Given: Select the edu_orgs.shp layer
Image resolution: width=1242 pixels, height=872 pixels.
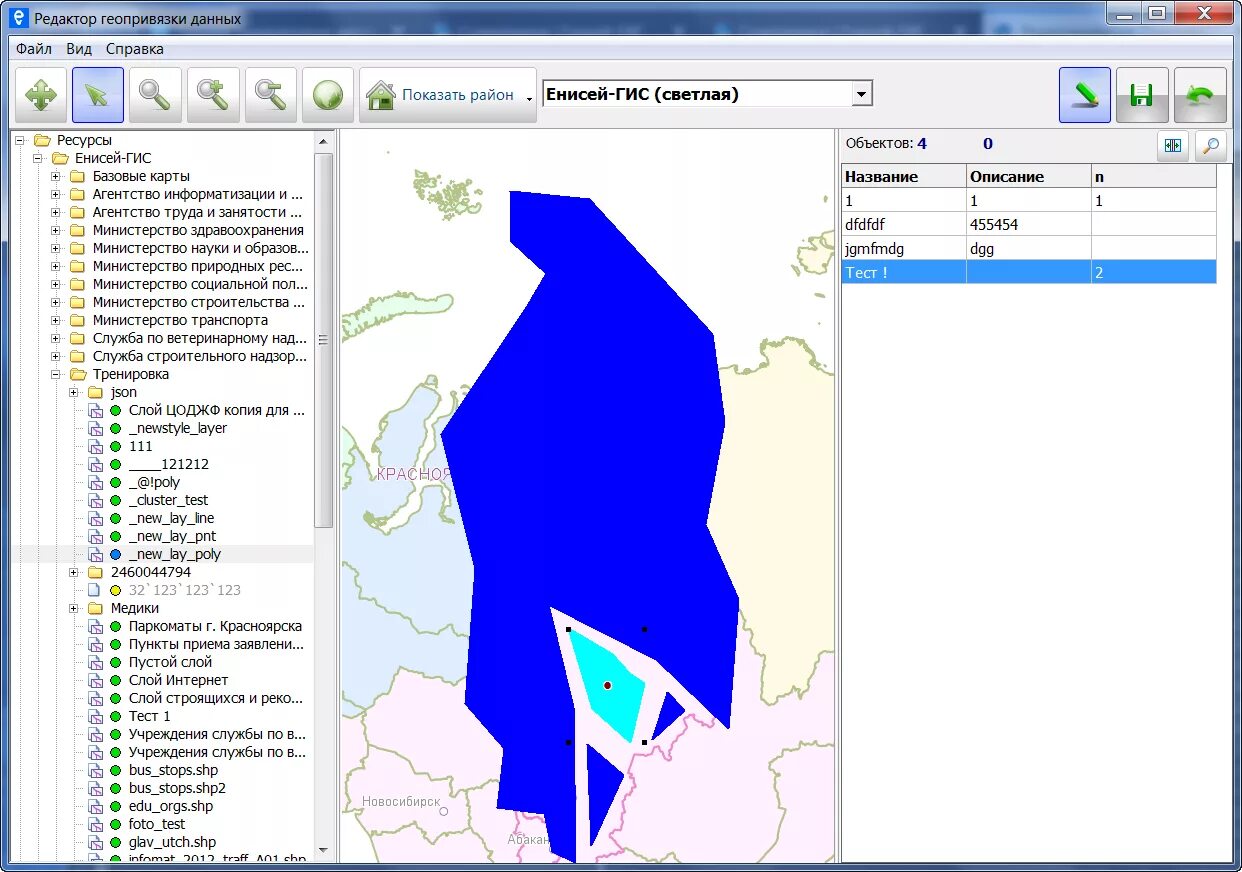Looking at the screenshot, I should coord(171,806).
